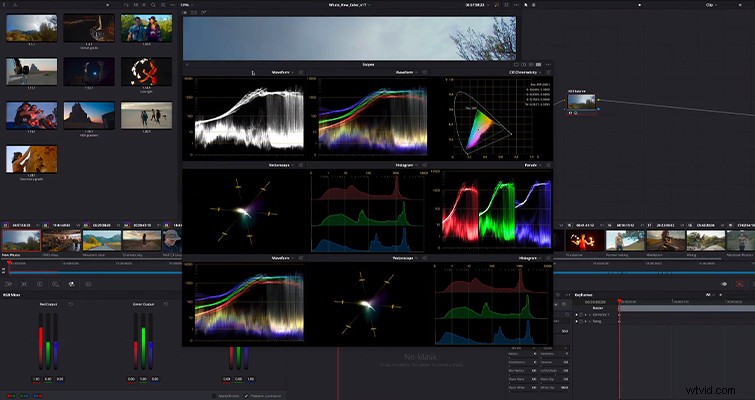
Task: Adjust the red slider in Red Output
Action: click(40, 342)
